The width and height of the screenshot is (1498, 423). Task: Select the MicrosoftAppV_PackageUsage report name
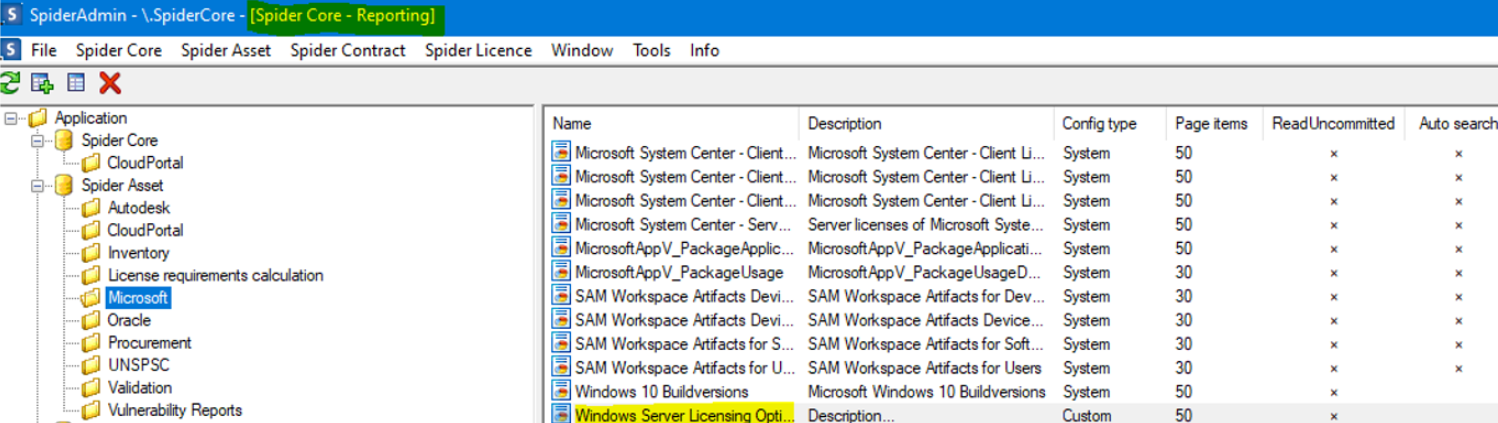point(679,272)
